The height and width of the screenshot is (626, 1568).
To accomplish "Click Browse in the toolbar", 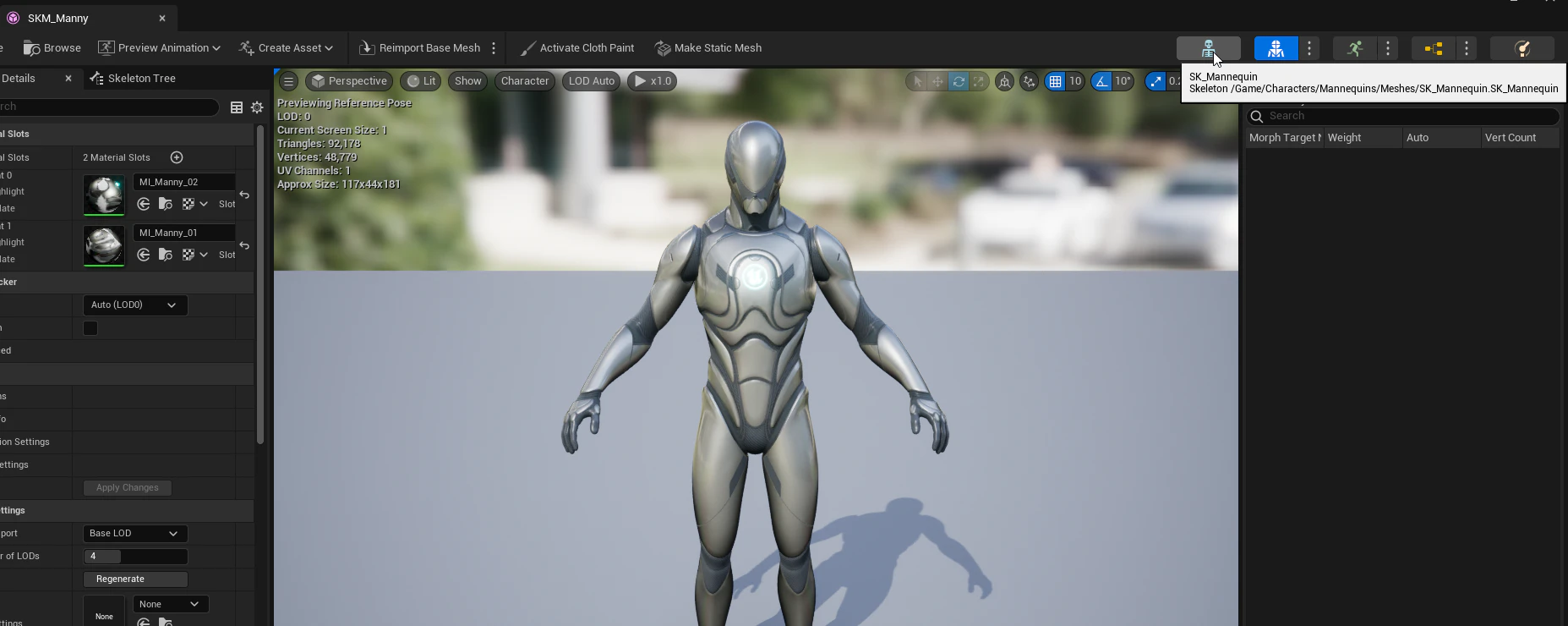I will [x=52, y=48].
